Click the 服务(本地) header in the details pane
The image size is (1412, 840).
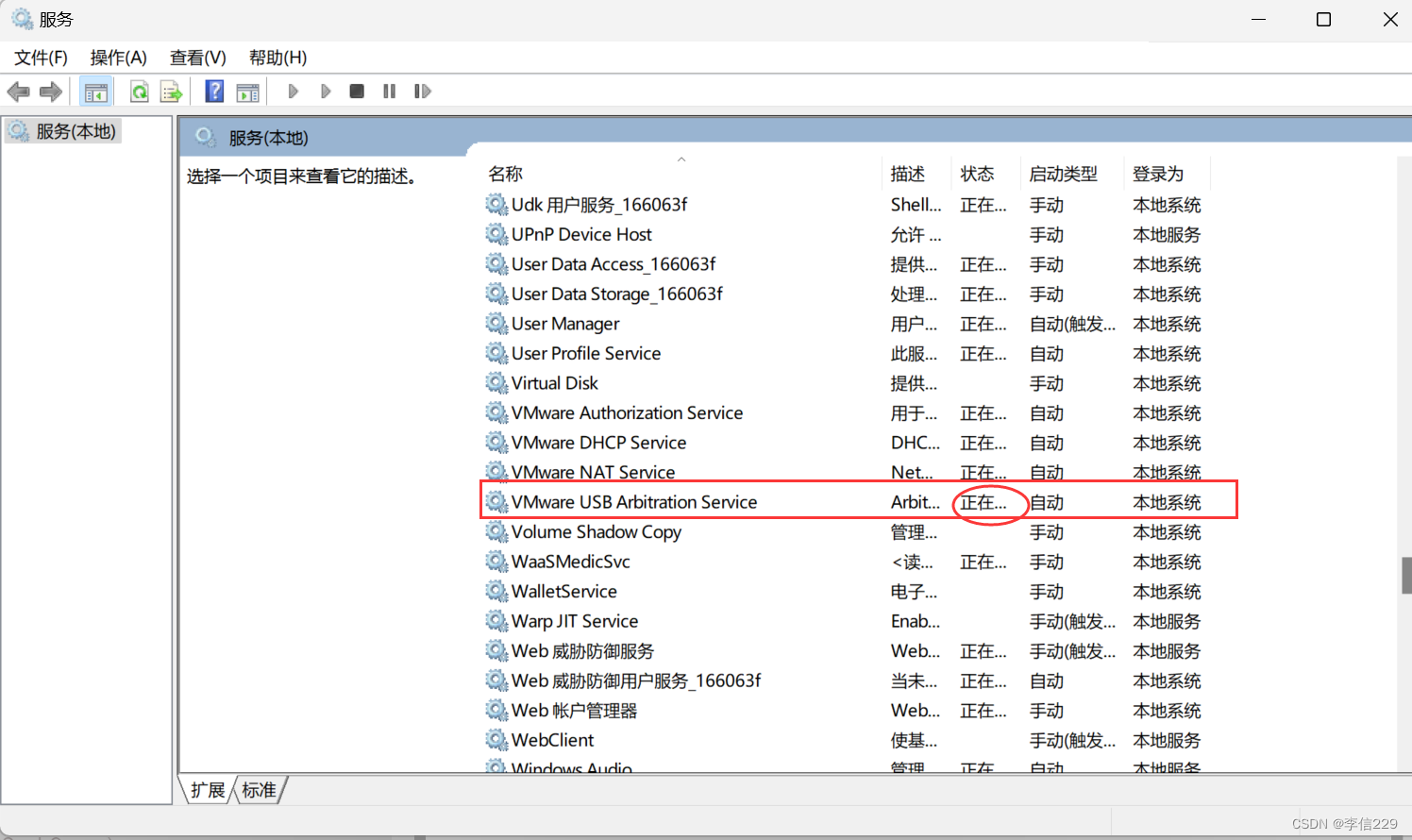(x=268, y=138)
